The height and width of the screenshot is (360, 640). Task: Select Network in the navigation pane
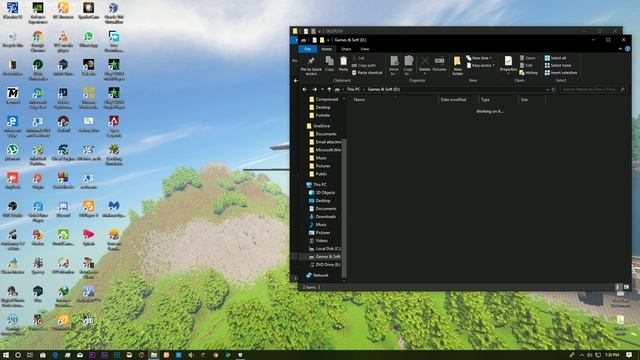(317, 275)
